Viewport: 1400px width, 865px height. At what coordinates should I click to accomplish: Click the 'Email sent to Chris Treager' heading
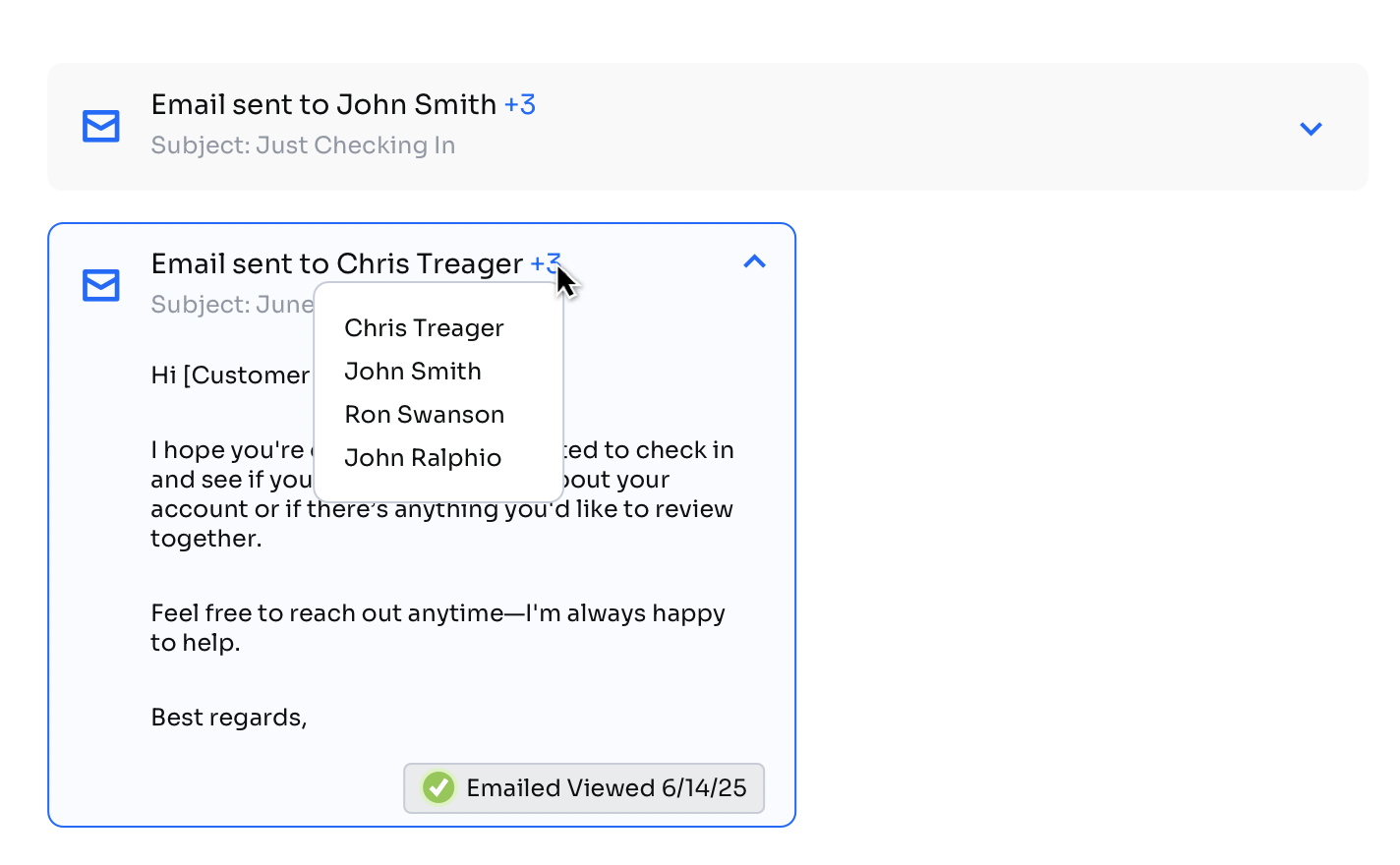click(336, 263)
